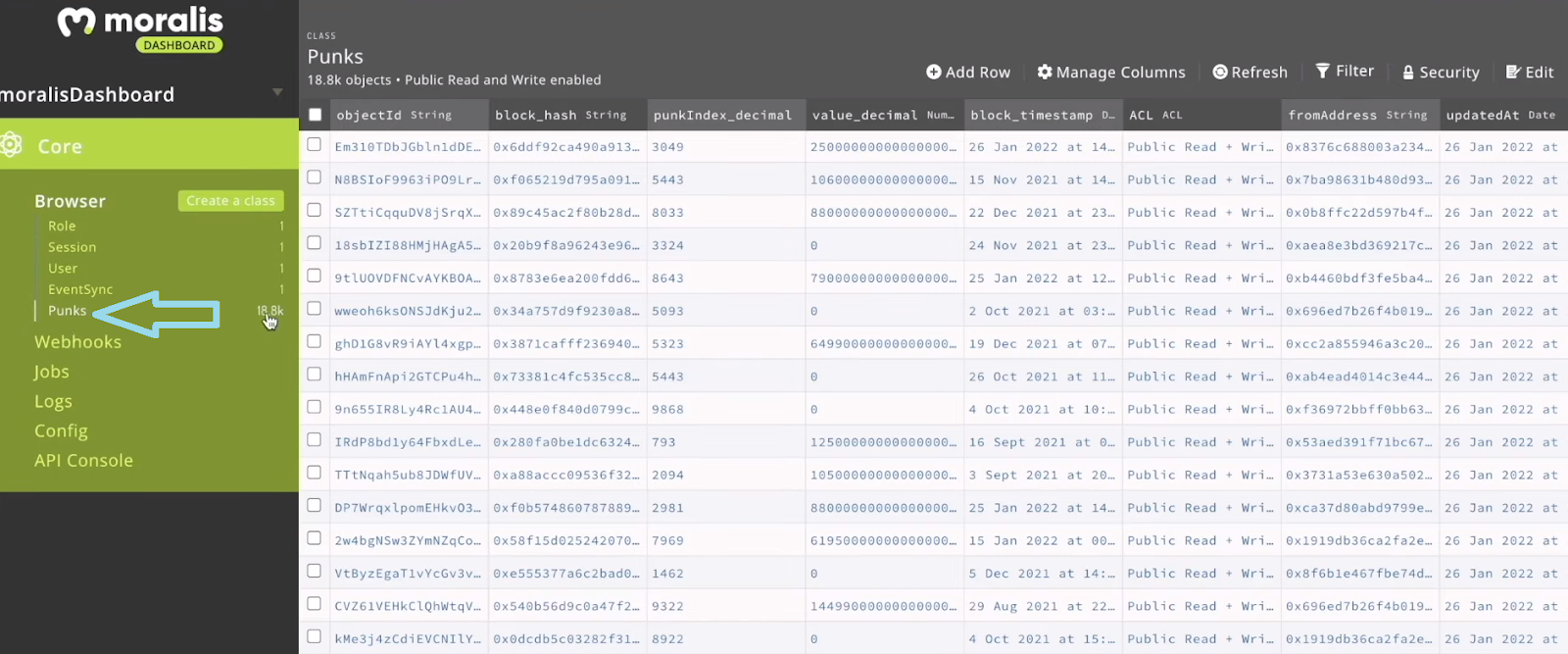Select the EventSync class
The height and width of the screenshot is (654, 1568).
[x=80, y=289]
